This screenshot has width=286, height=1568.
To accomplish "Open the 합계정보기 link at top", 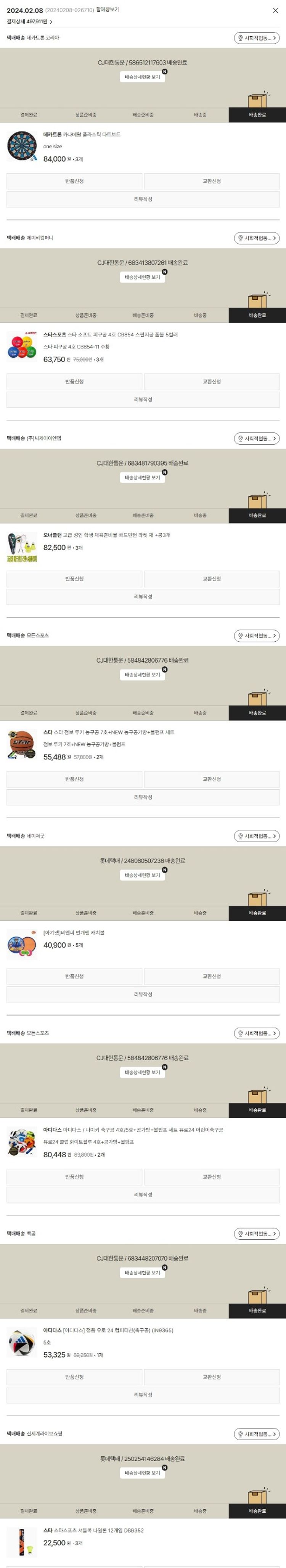I will 108,10.
